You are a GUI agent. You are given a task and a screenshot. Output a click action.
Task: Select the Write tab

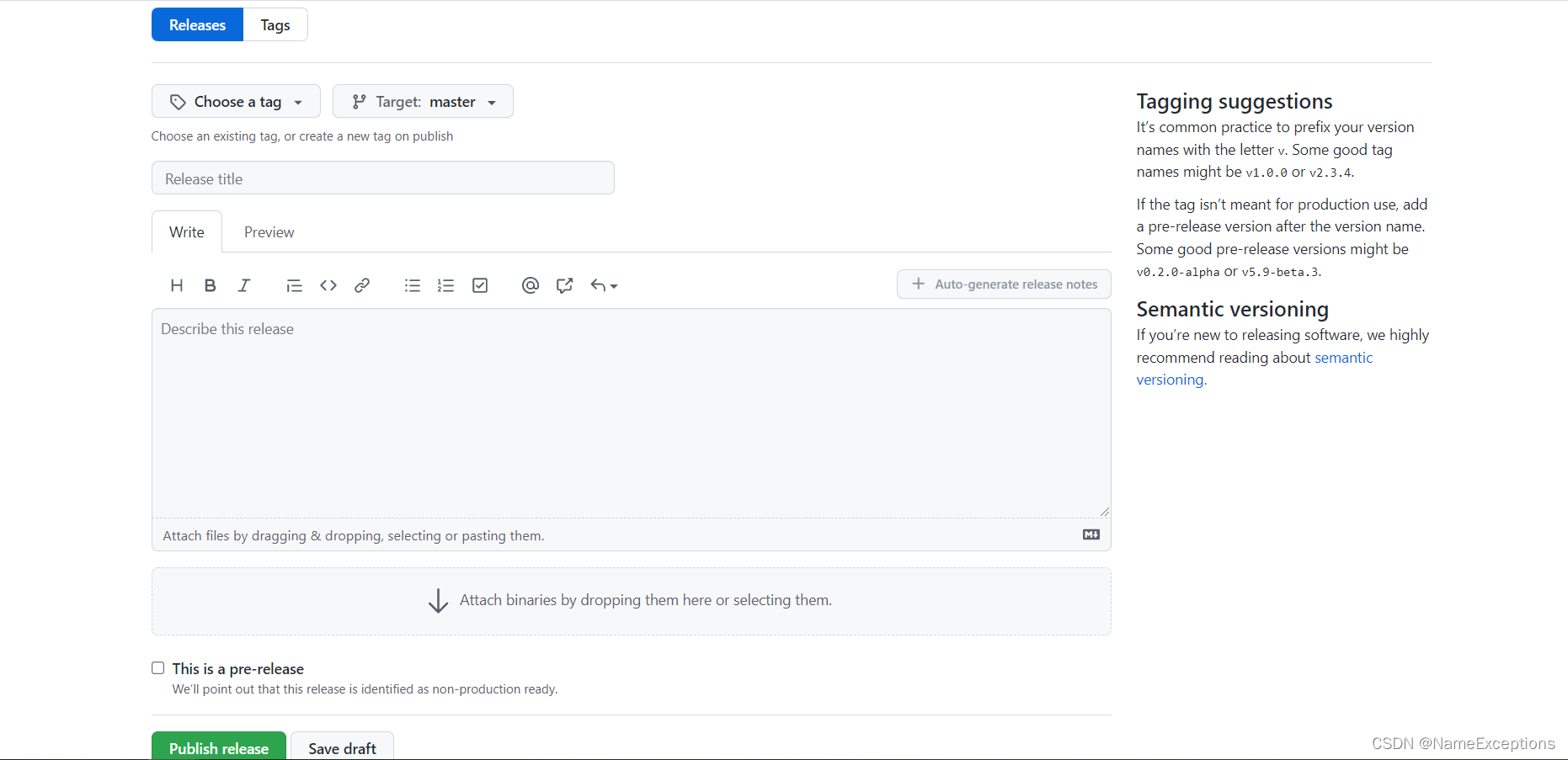click(187, 231)
